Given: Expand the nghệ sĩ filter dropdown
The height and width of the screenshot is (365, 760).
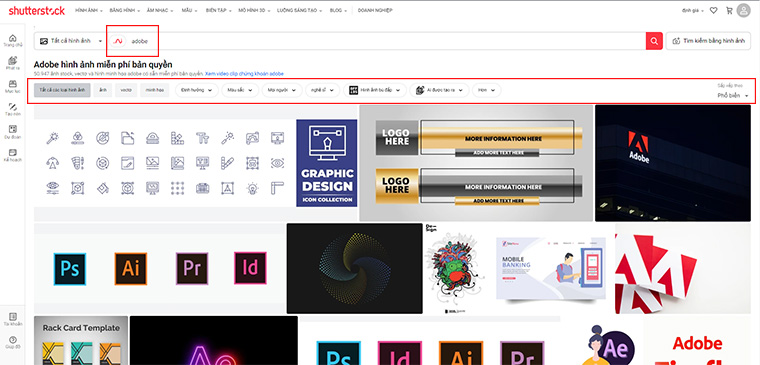Looking at the screenshot, I should [x=323, y=90].
